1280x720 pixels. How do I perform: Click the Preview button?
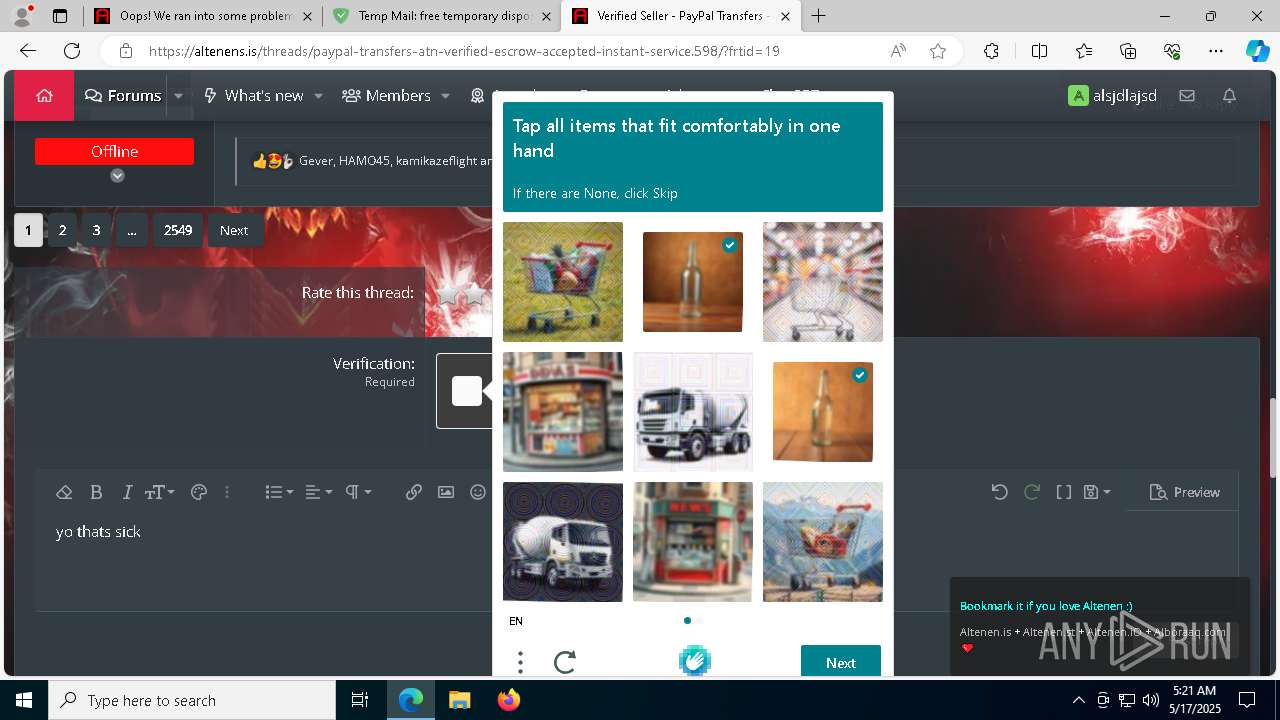click(x=1185, y=492)
